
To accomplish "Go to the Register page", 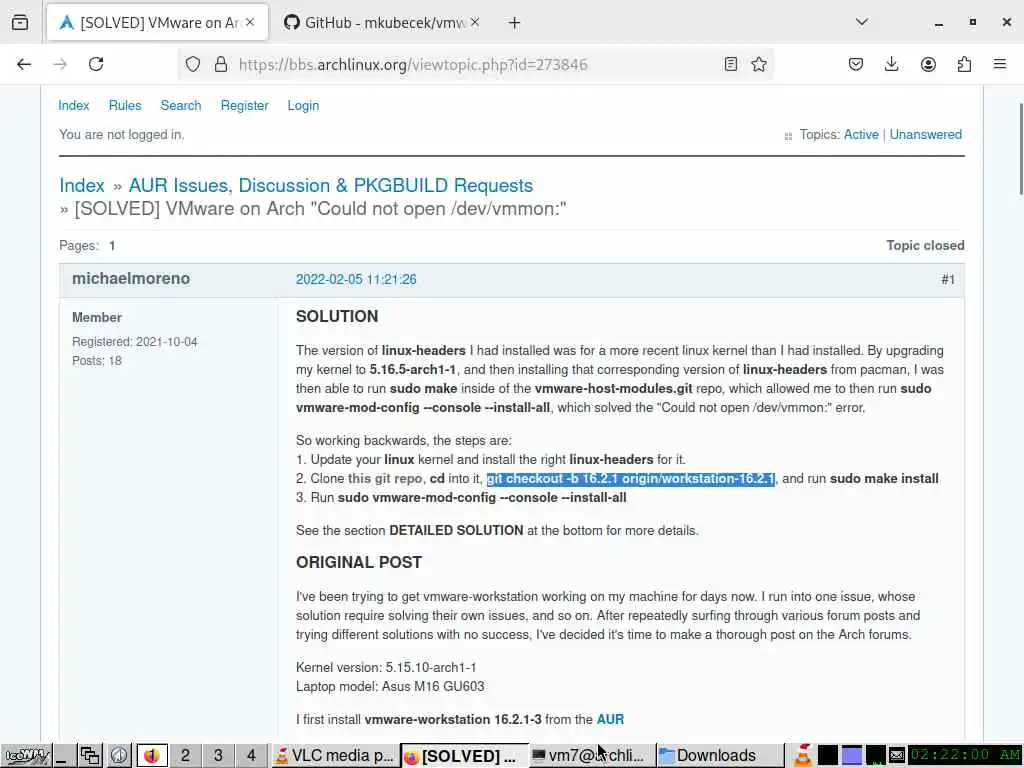I will pyautogui.click(x=244, y=106).
